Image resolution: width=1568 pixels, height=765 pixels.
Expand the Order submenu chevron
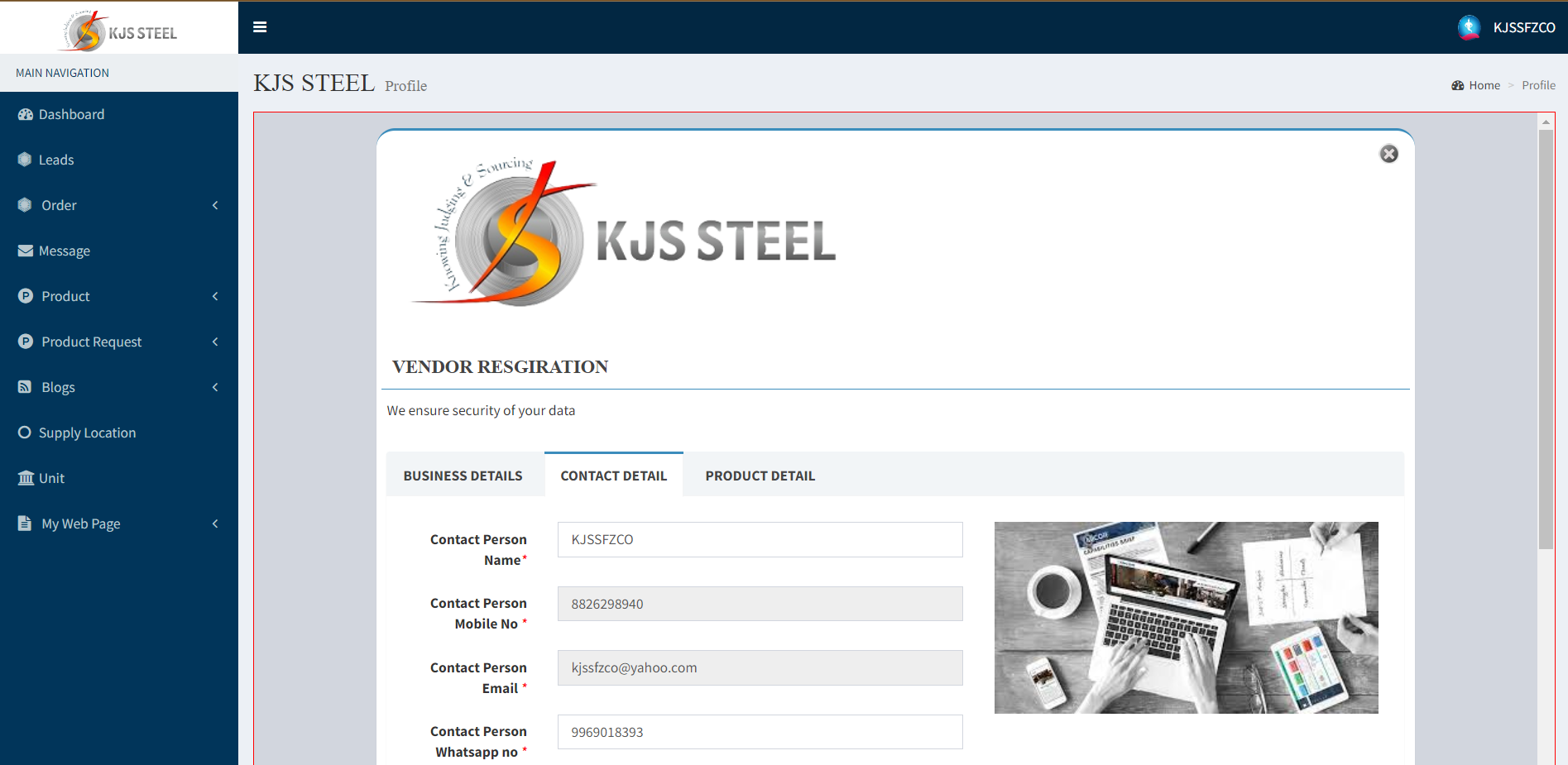pyautogui.click(x=215, y=205)
